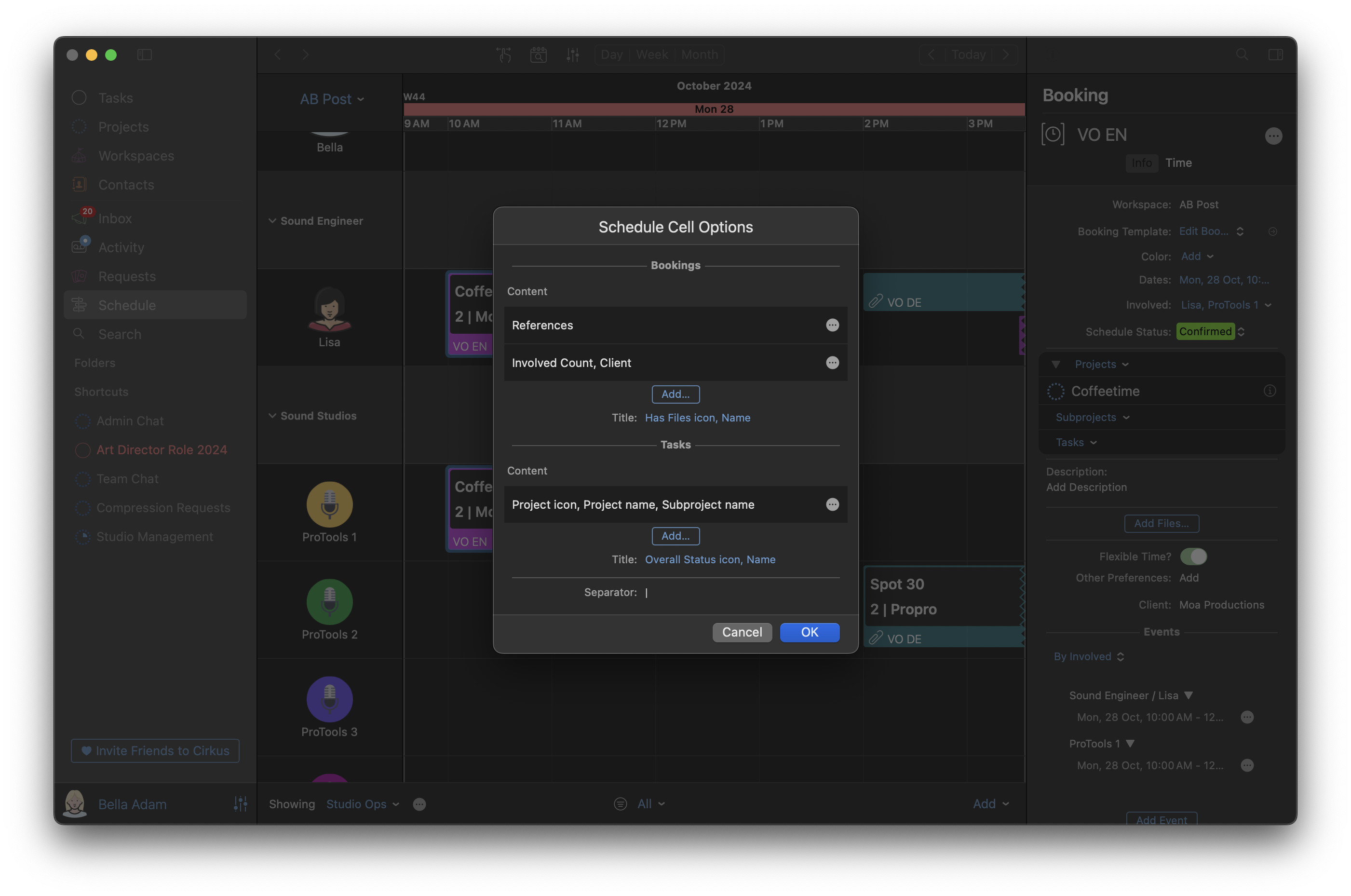Screen dimensions: 1351x896
Task: Collapse the Sound Engineer group
Action: click(272, 221)
